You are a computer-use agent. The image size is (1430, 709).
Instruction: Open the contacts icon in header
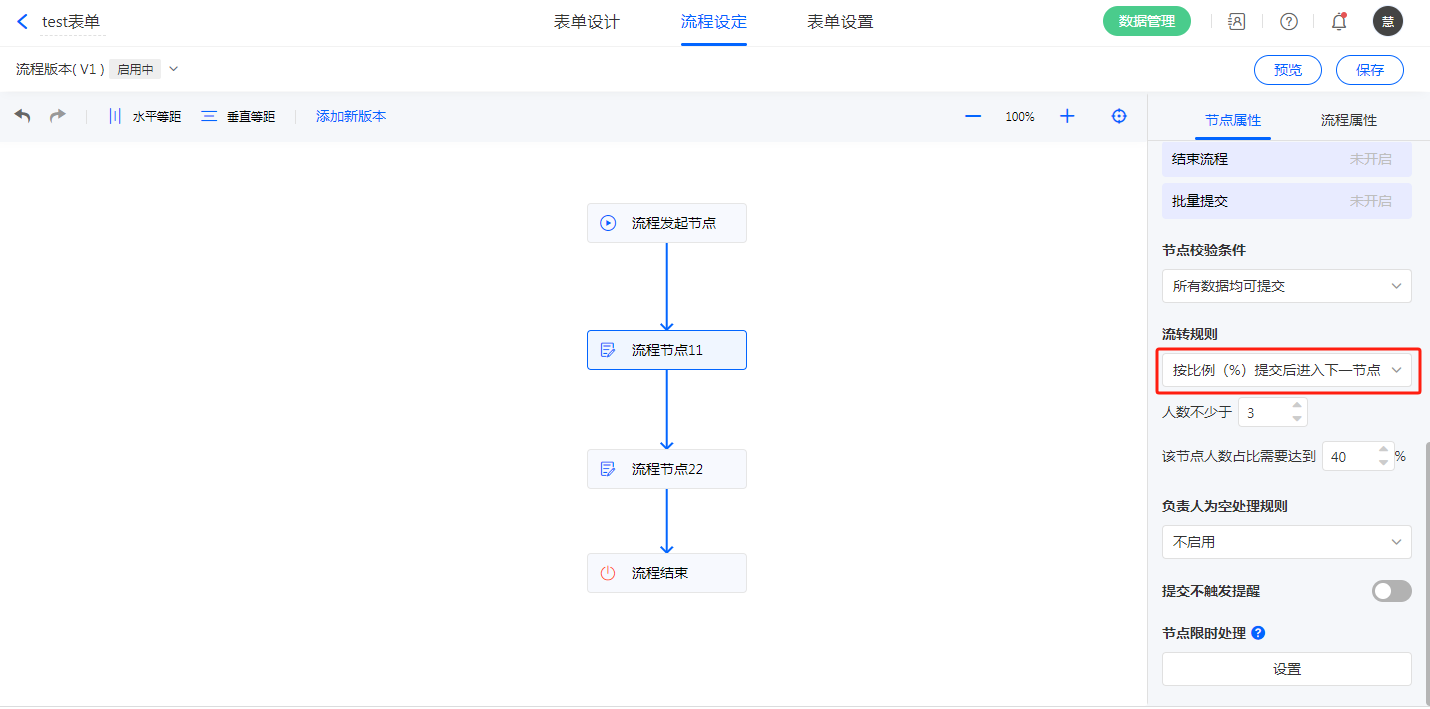coord(1237,21)
